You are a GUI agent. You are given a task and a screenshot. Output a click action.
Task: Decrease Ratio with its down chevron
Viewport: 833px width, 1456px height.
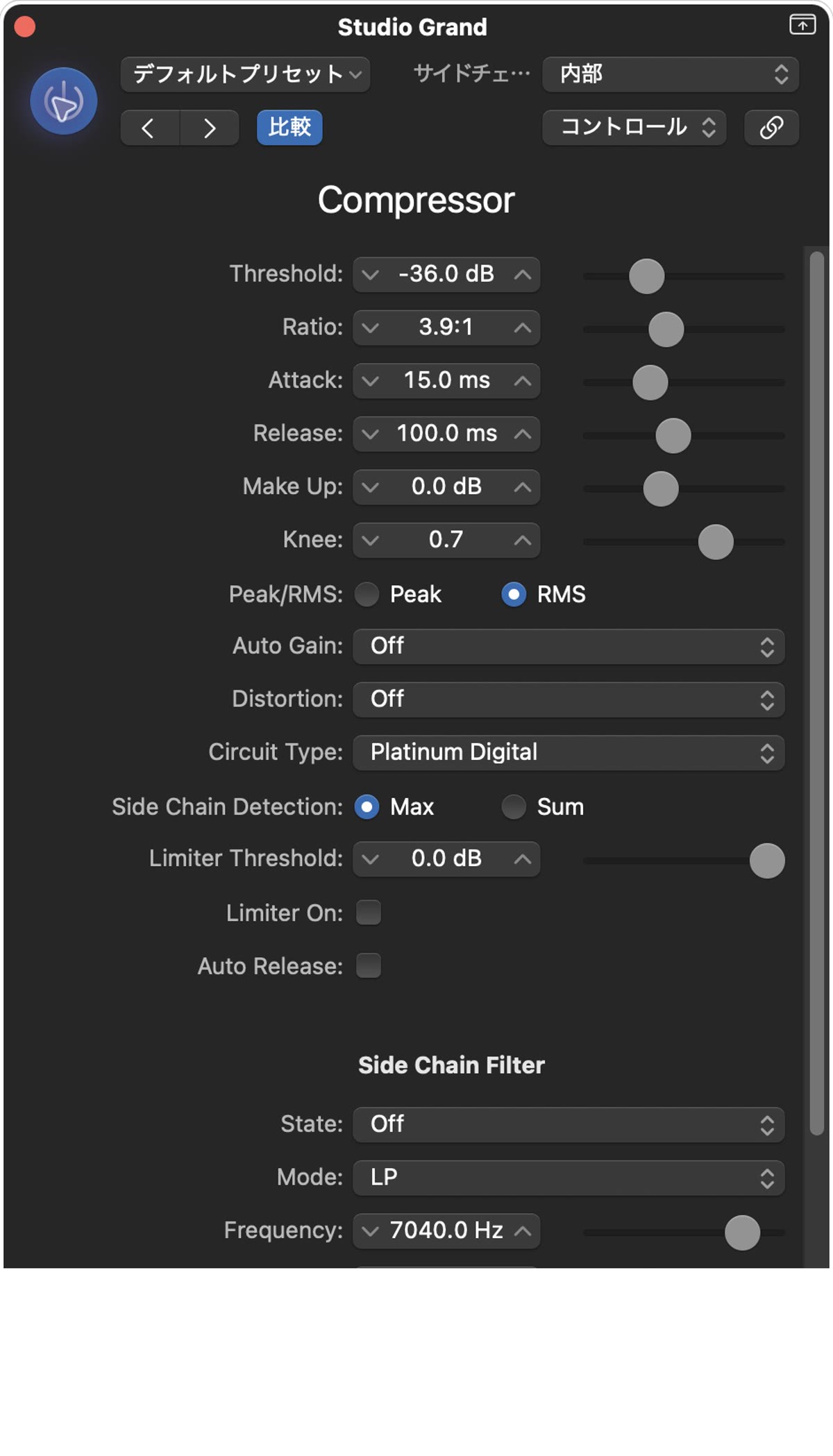(x=371, y=328)
